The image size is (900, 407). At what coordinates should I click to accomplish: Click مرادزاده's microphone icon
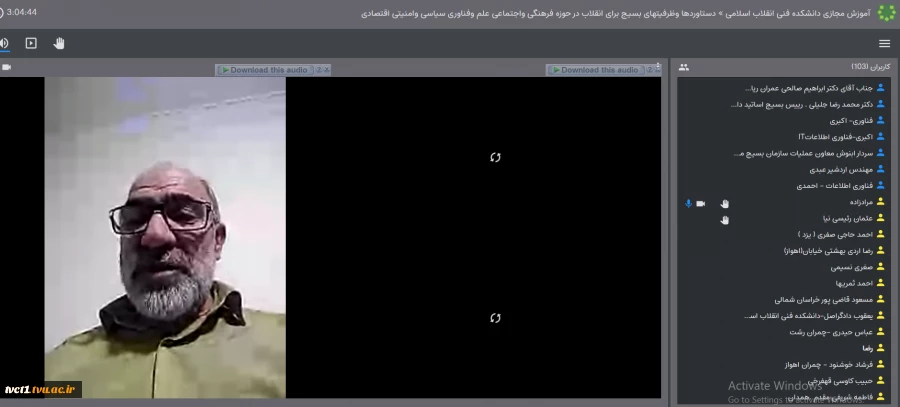point(688,203)
